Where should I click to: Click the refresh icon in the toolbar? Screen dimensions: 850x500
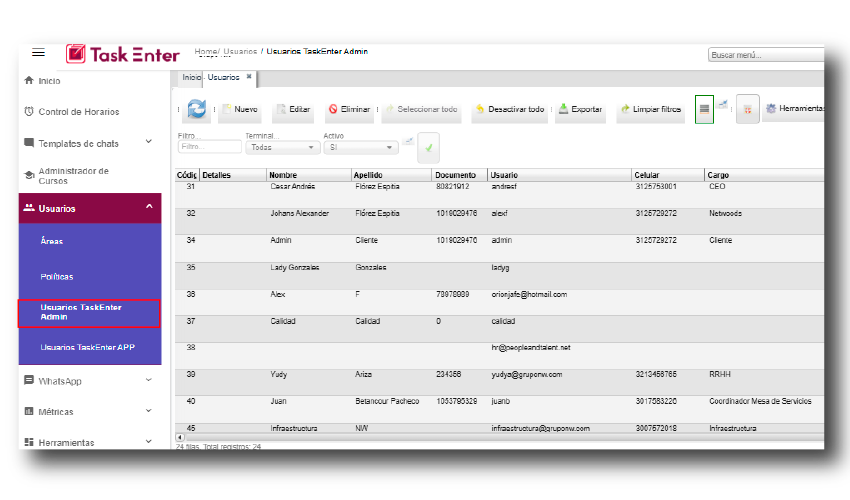click(197, 109)
